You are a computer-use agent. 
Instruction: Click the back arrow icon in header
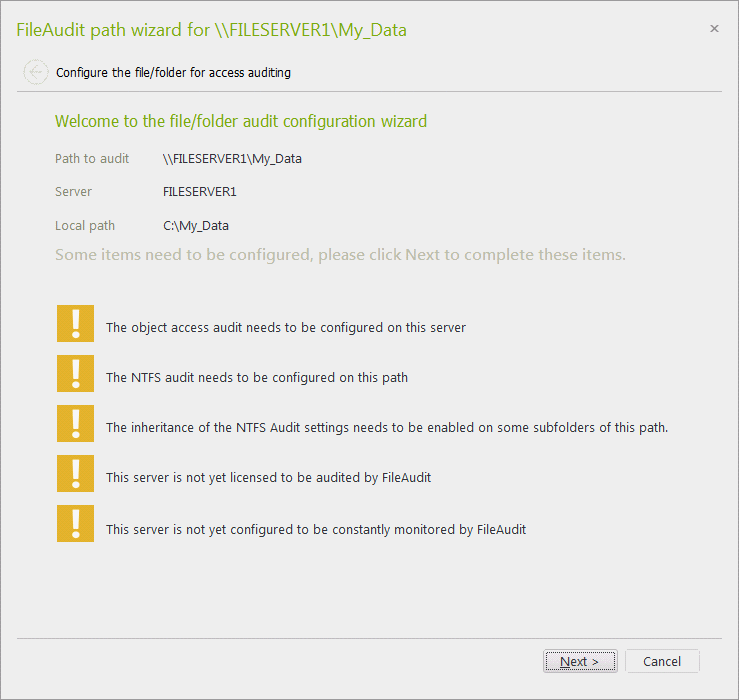point(36,72)
